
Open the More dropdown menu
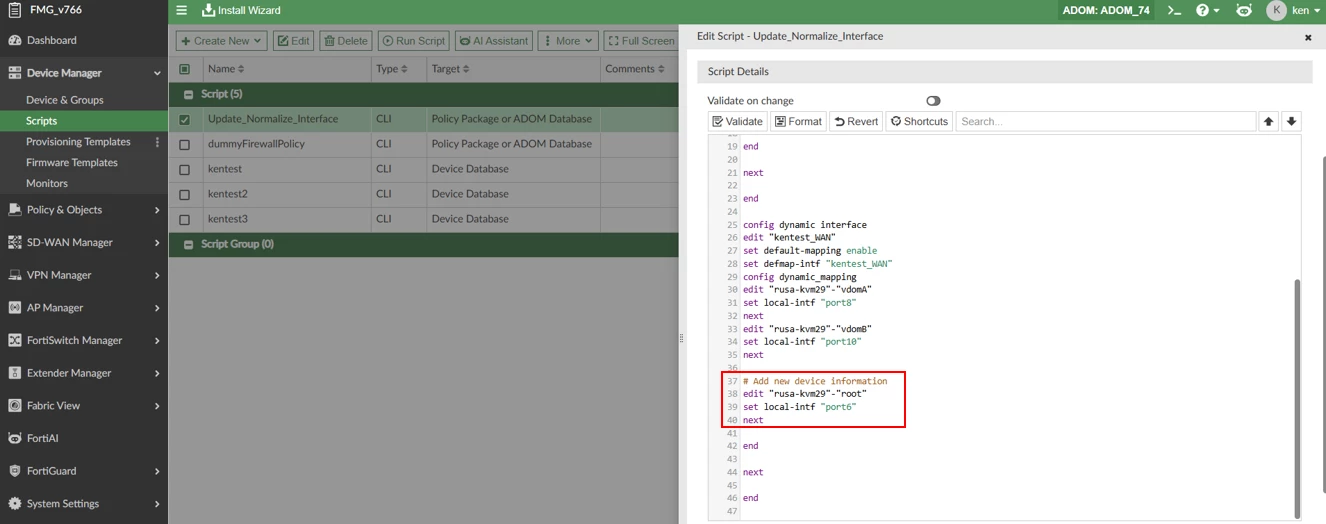567,41
